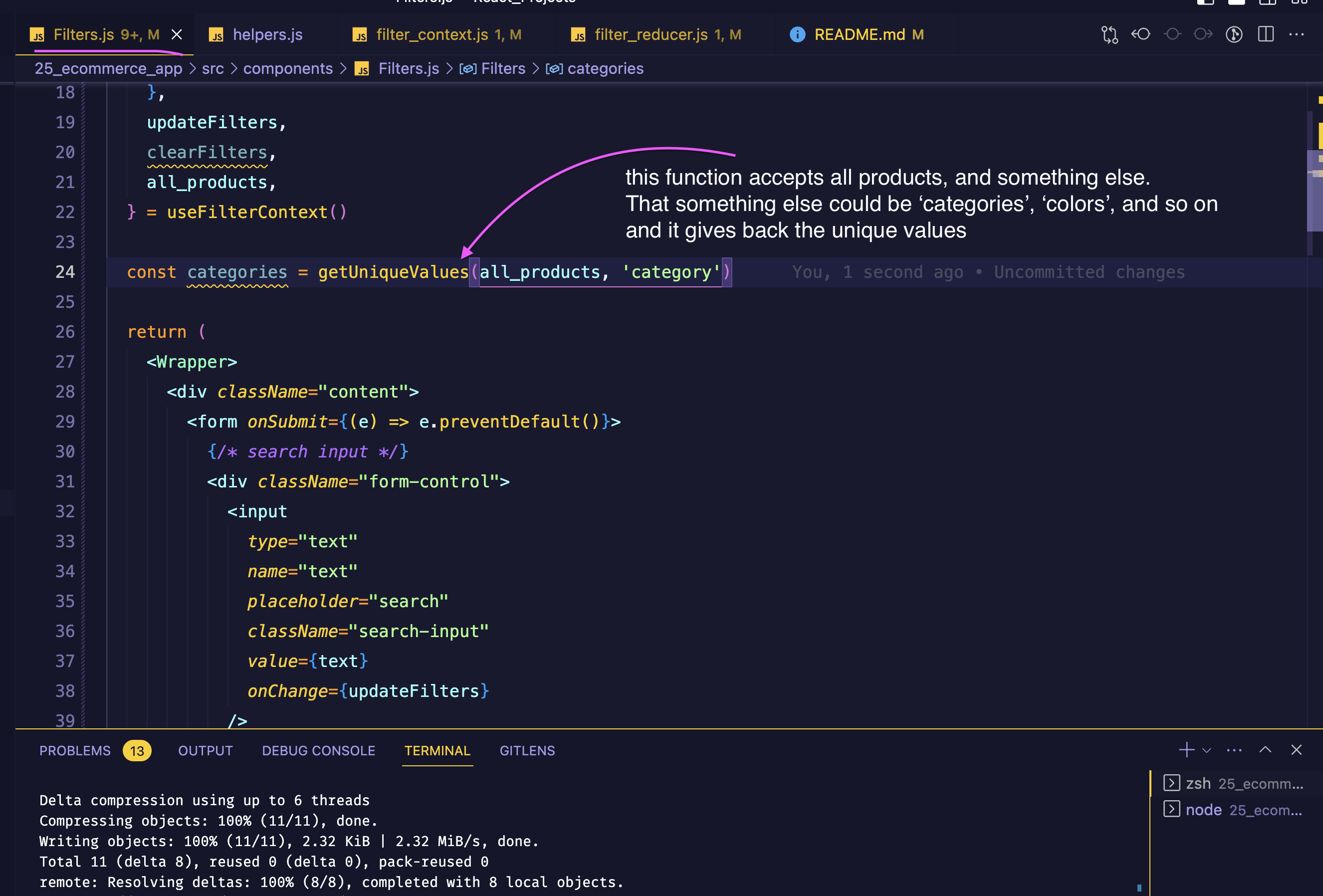Switch to the PROBLEMS panel tab
Screen dimensions: 1323x896
coord(74,750)
